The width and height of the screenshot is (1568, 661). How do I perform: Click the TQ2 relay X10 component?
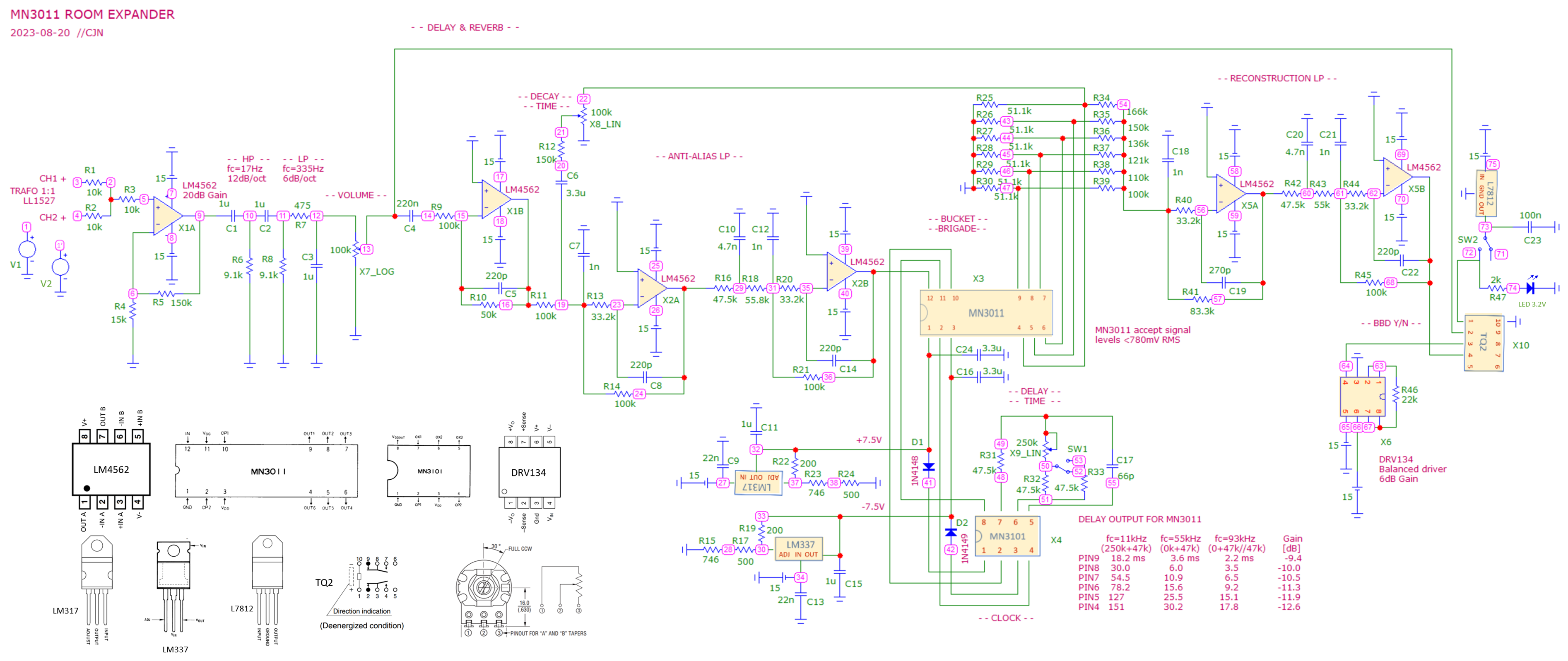tap(1484, 343)
